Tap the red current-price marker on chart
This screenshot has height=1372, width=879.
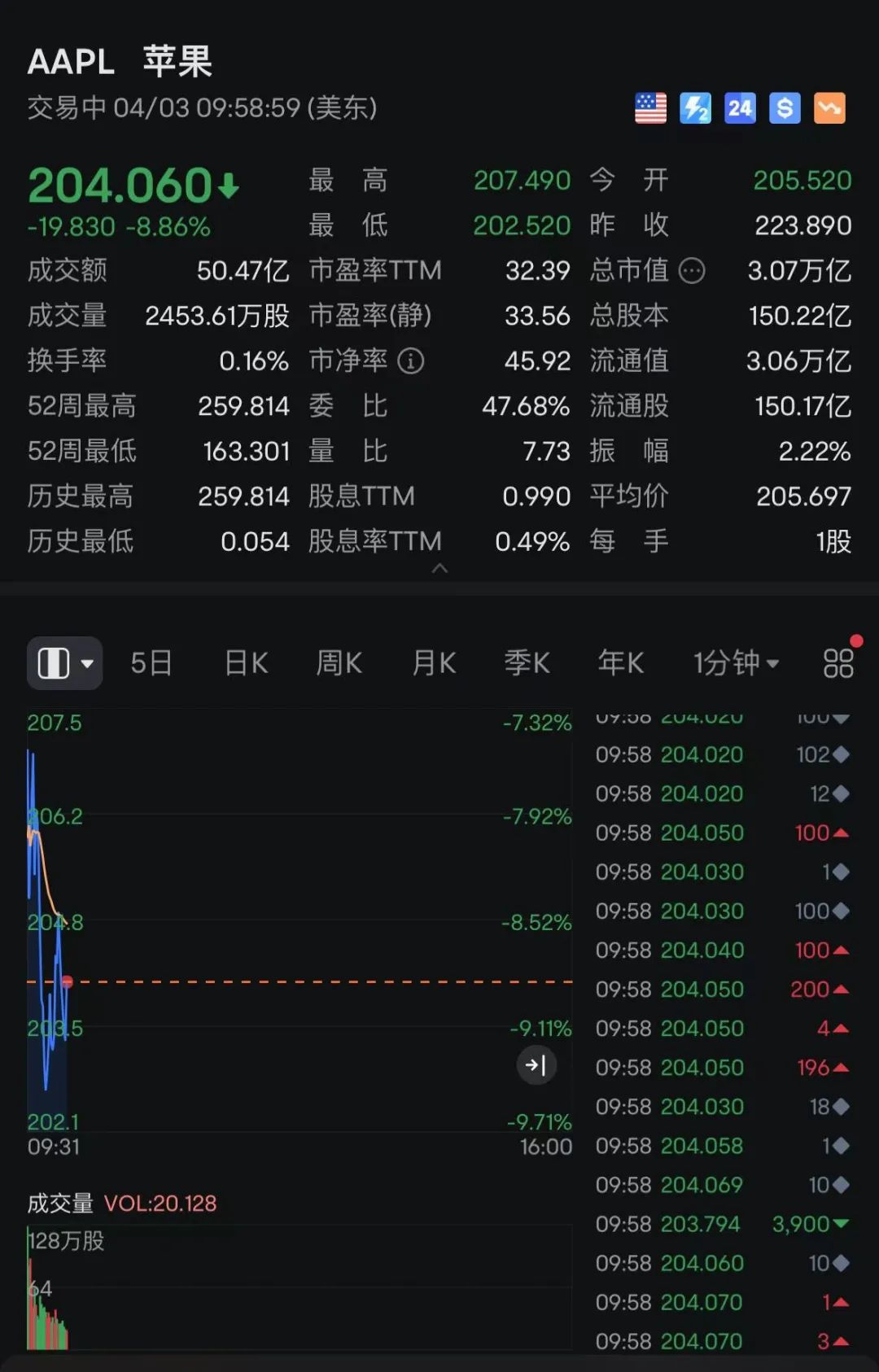tap(67, 982)
